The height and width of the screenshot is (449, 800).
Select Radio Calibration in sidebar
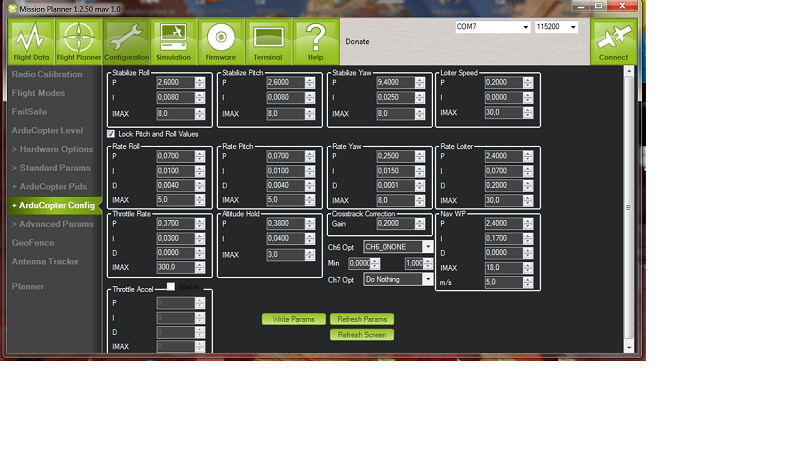(47, 74)
